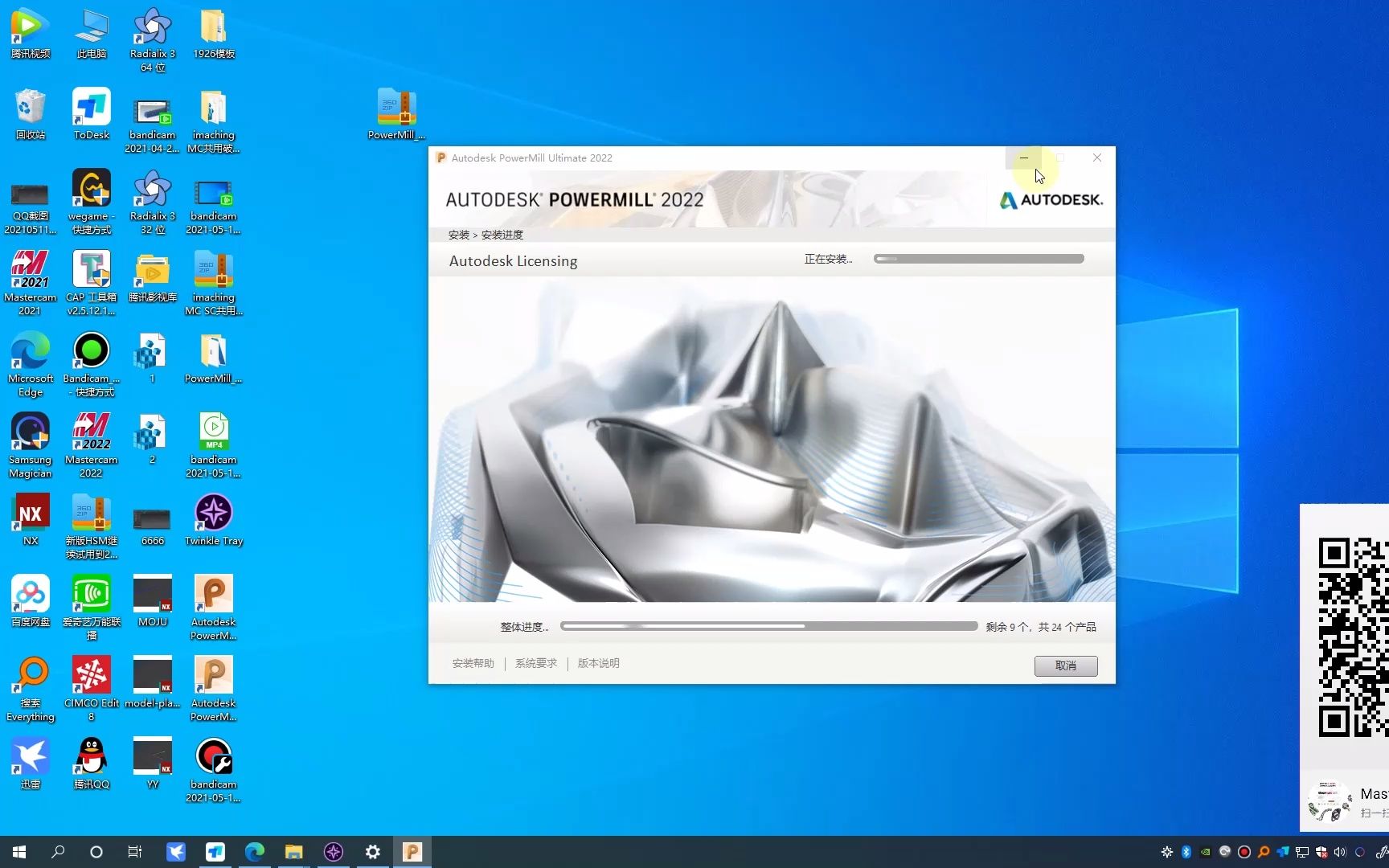Select desktop file named 1
Screen dimensions: 1389x868
(152, 358)
